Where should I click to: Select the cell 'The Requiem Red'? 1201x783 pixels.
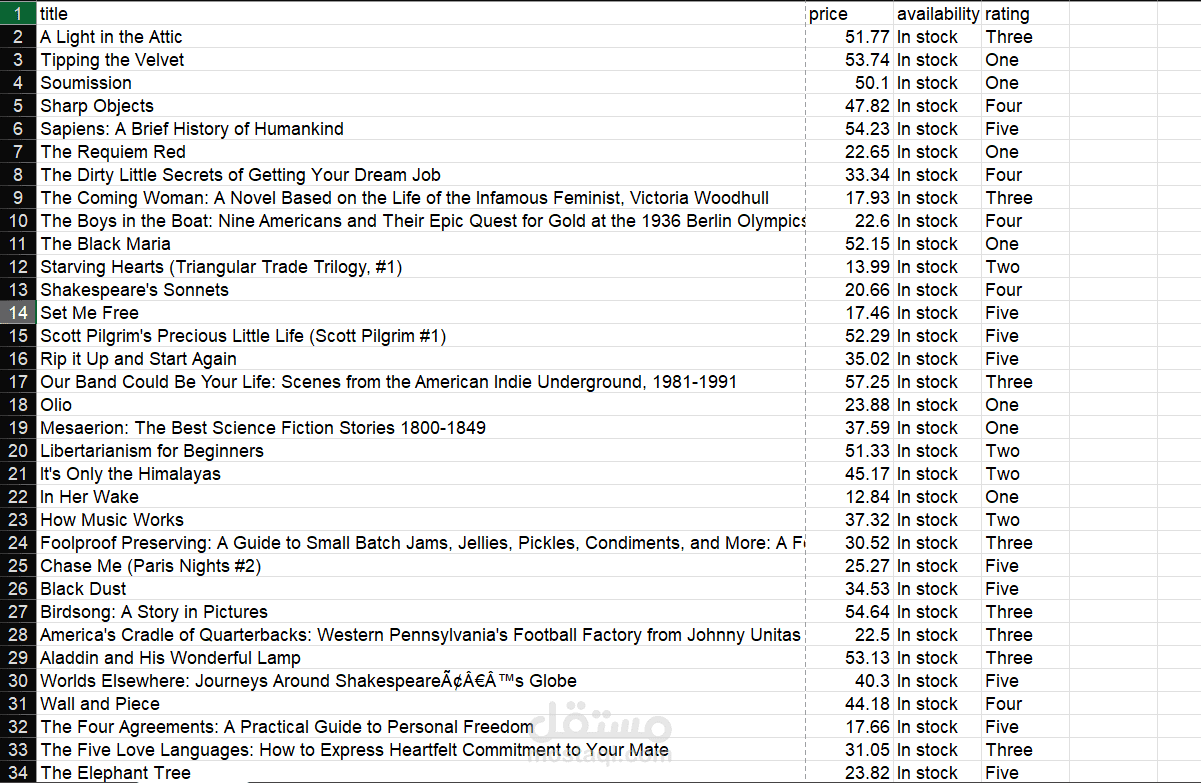[422, 152]
